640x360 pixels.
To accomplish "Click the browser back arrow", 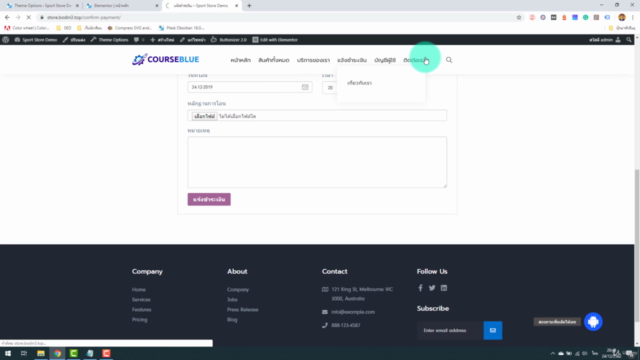I will [x=7, y=17].
